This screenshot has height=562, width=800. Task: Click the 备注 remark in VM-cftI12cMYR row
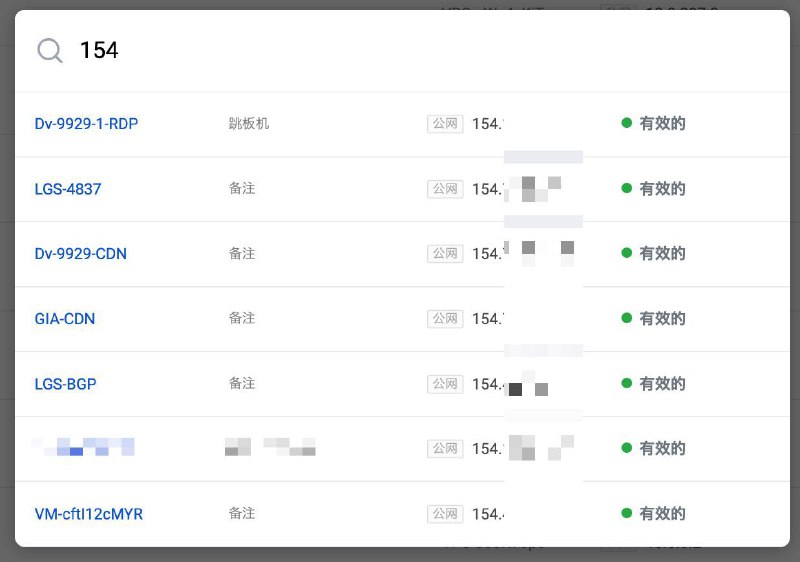point(242,514)
